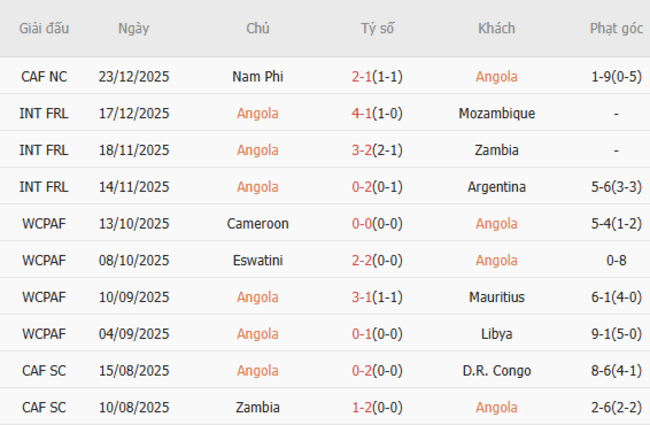Select the 'Giải đấu' column header
The image size is (650, 425).
44,28
